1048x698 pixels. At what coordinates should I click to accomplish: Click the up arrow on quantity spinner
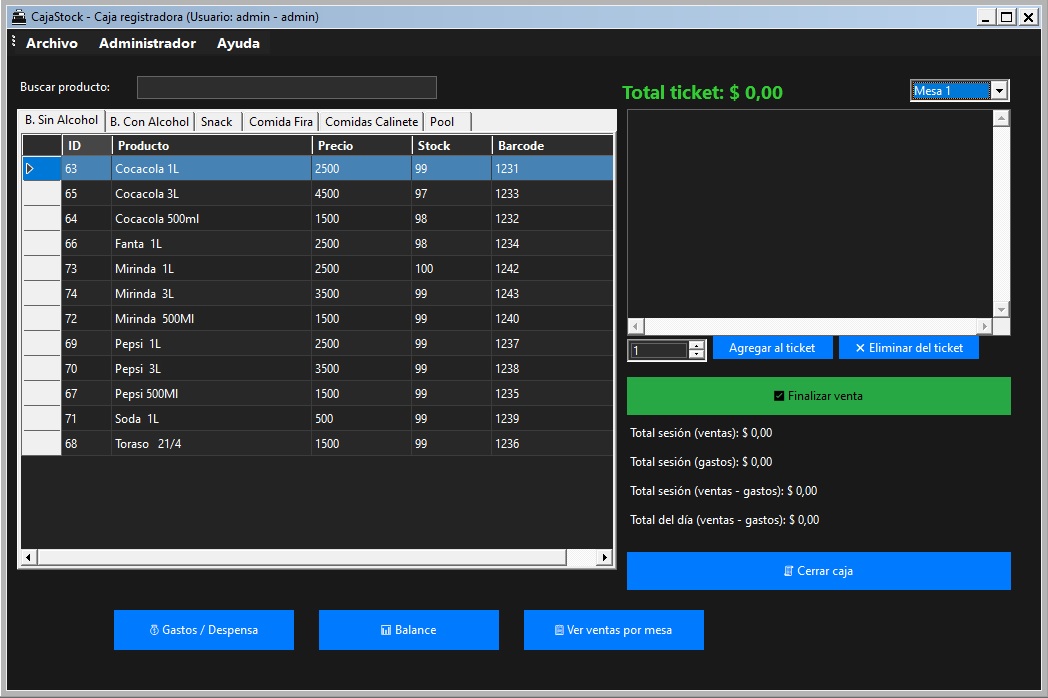(x=696, y=346)
